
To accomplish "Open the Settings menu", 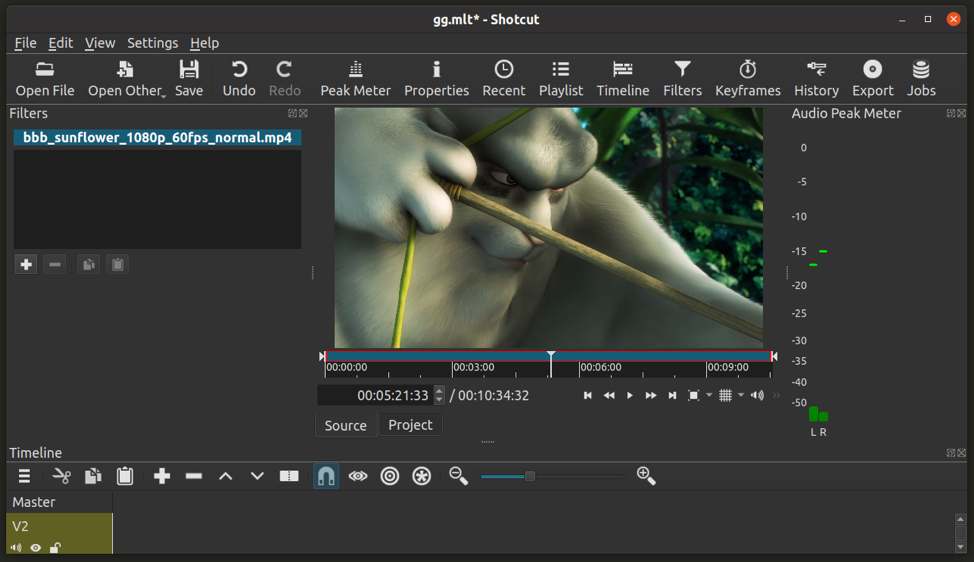I will tap(152, 43).
